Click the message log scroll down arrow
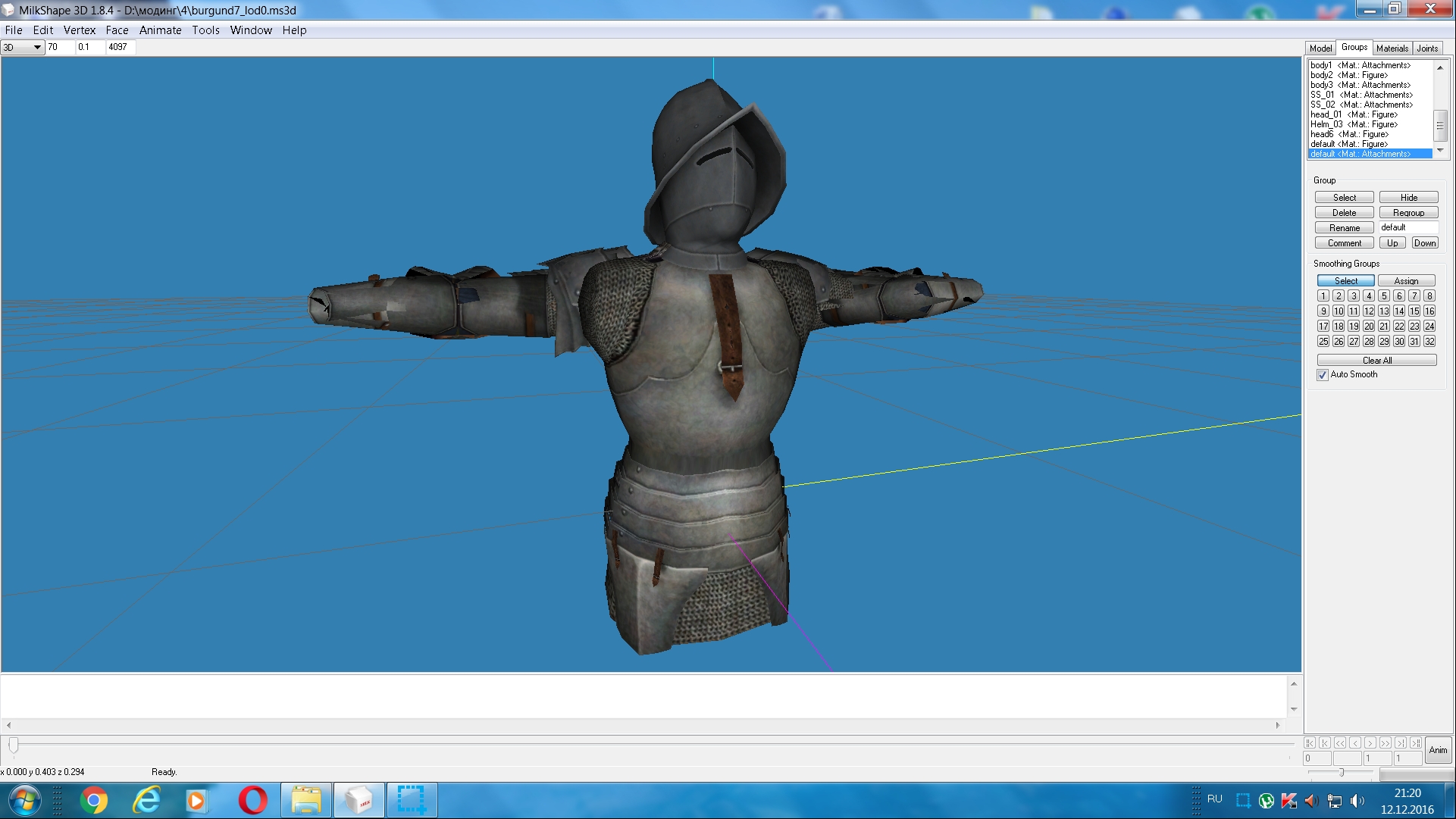 click(x=1294, y=709)
